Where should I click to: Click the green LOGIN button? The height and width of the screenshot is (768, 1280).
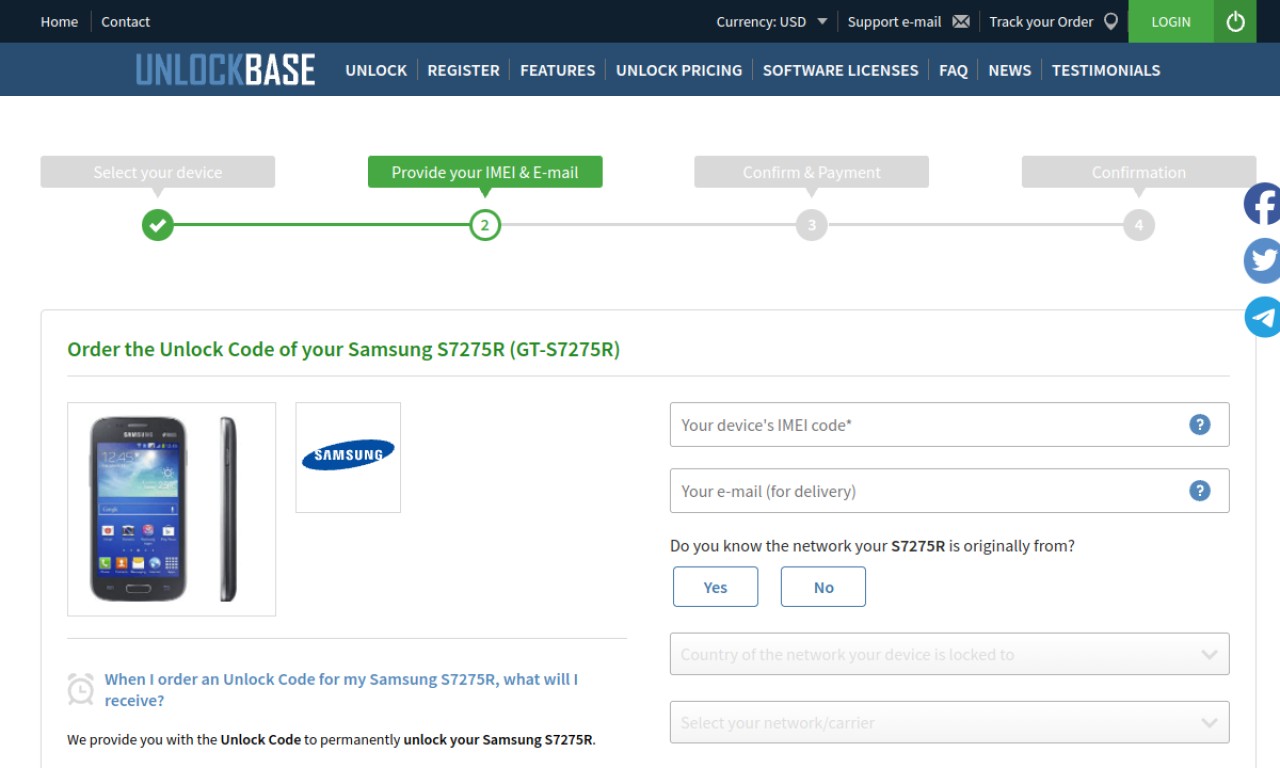click(1171, 21)
